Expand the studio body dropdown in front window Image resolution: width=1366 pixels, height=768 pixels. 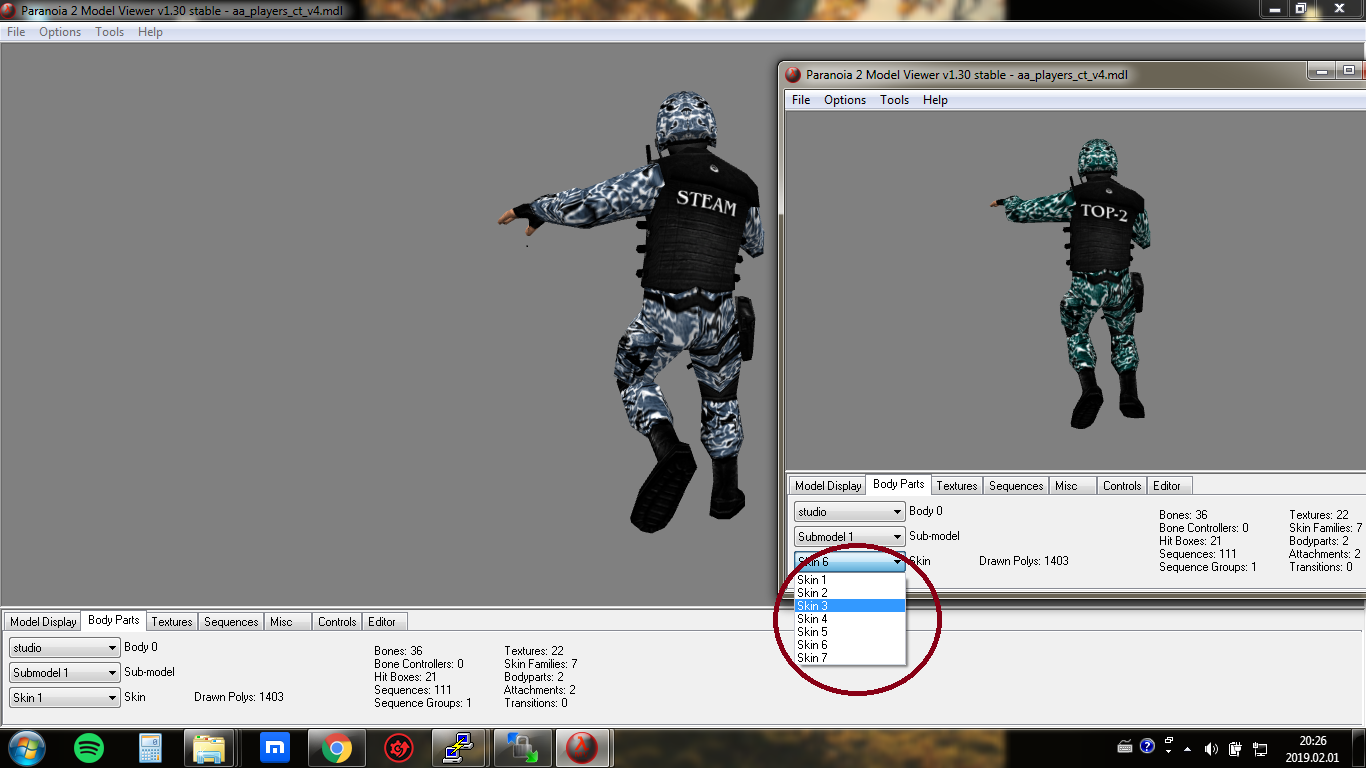click(x=849, y=512)
